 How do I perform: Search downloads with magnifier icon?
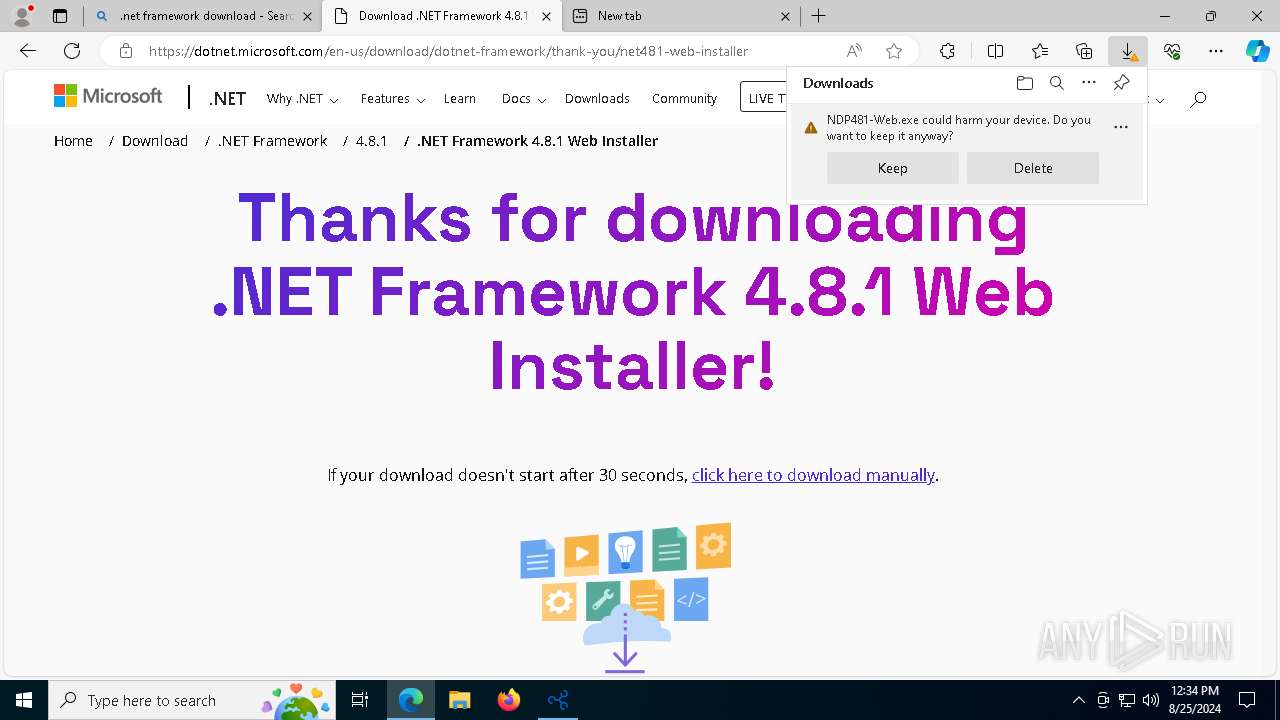coord(1056,83)
